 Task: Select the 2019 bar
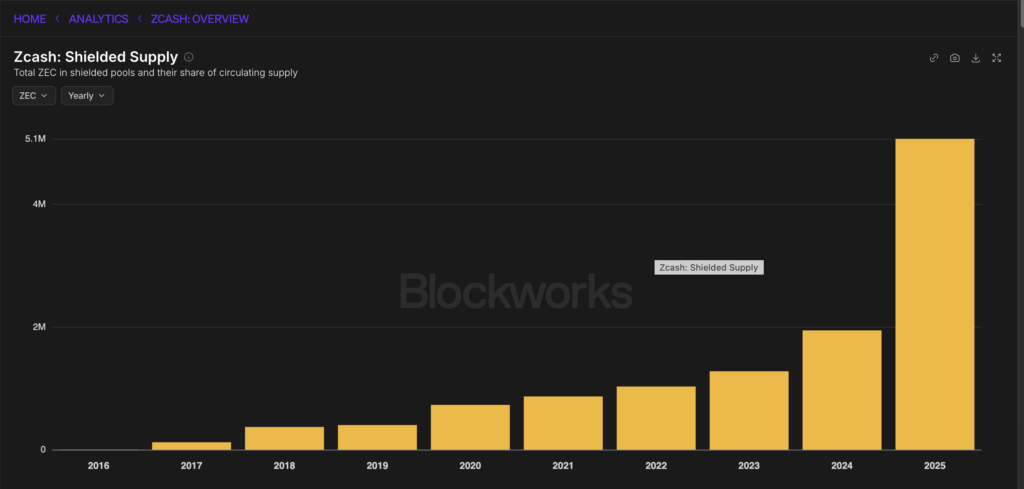point(377,437)
